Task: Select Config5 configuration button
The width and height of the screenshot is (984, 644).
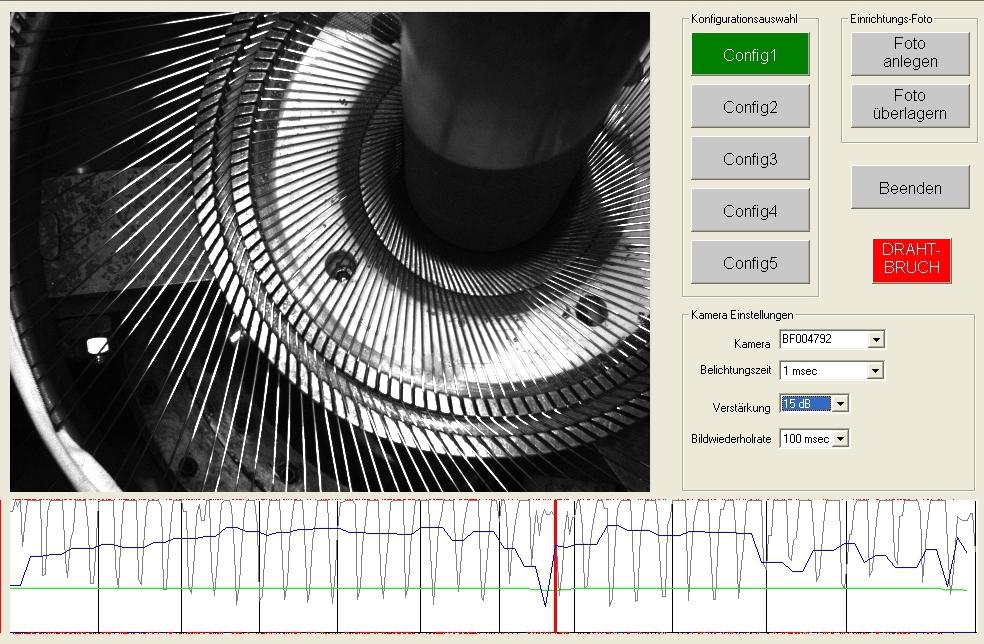Action: coord(749,263)
